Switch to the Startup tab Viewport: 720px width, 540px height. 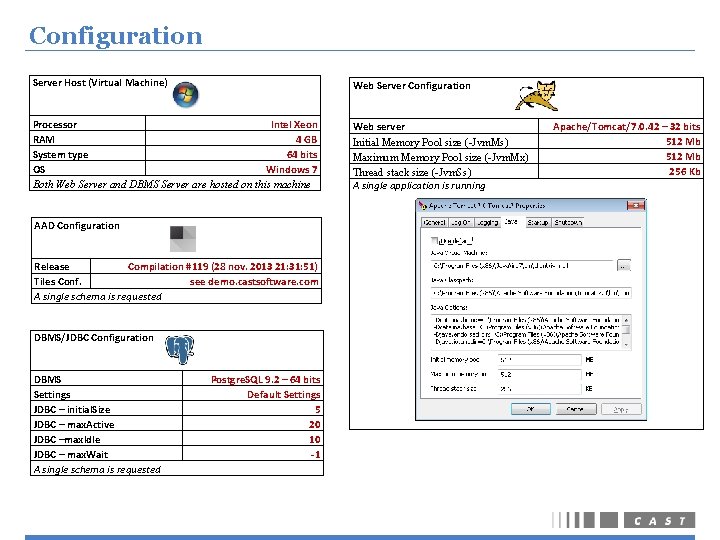tap(538, 222)
